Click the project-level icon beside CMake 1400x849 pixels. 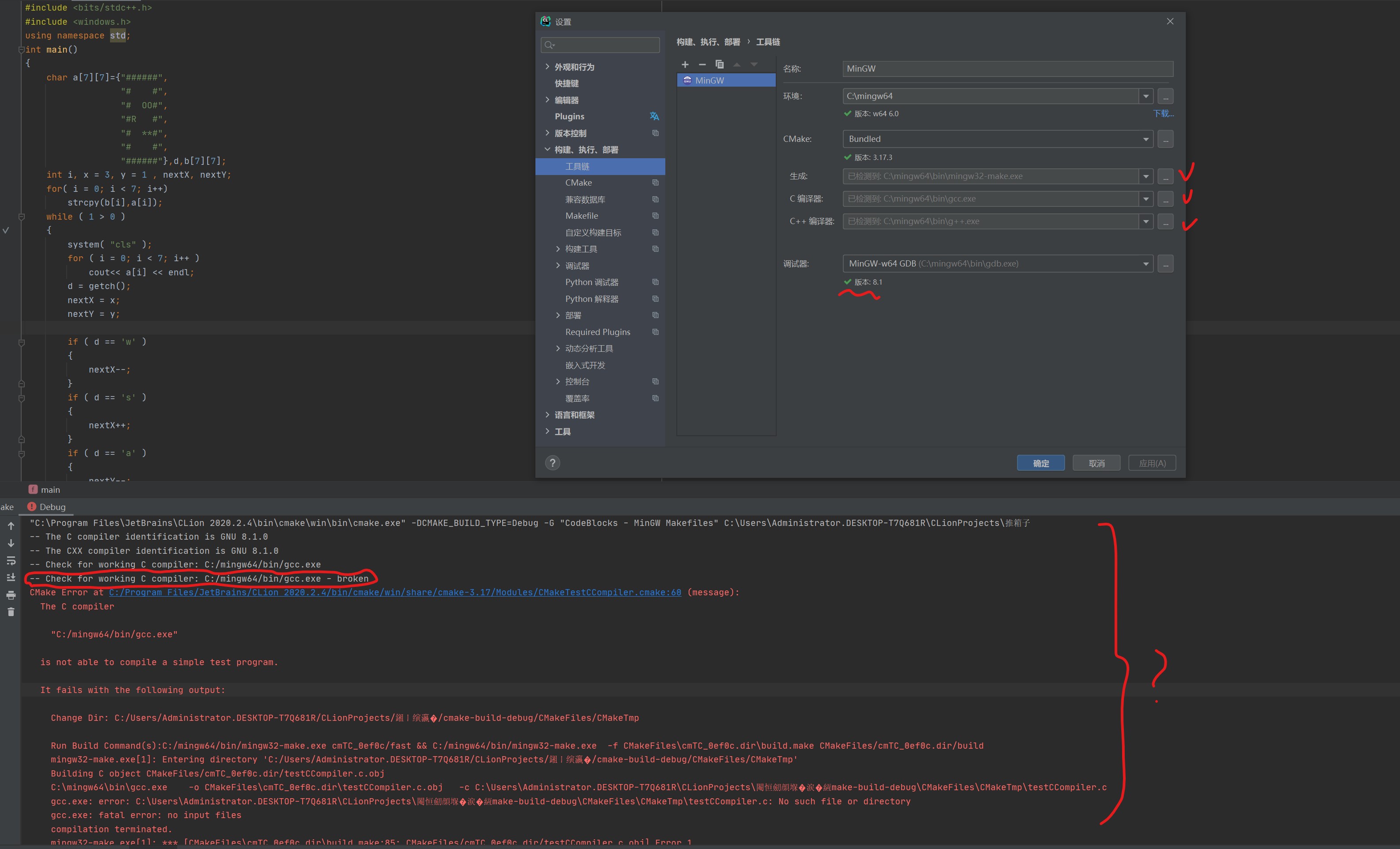[x=655, y=183]
